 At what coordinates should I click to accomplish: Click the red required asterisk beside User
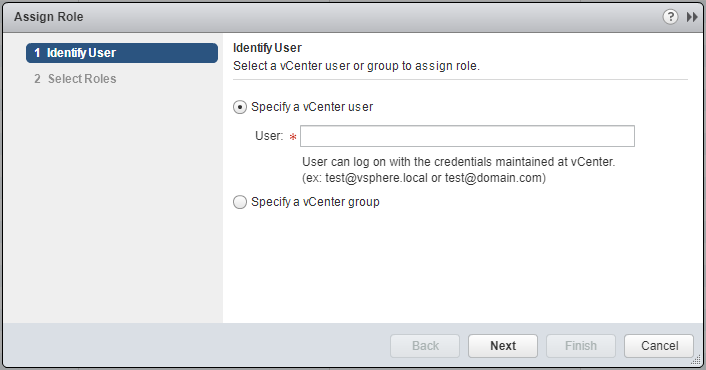tap(293, 137)
